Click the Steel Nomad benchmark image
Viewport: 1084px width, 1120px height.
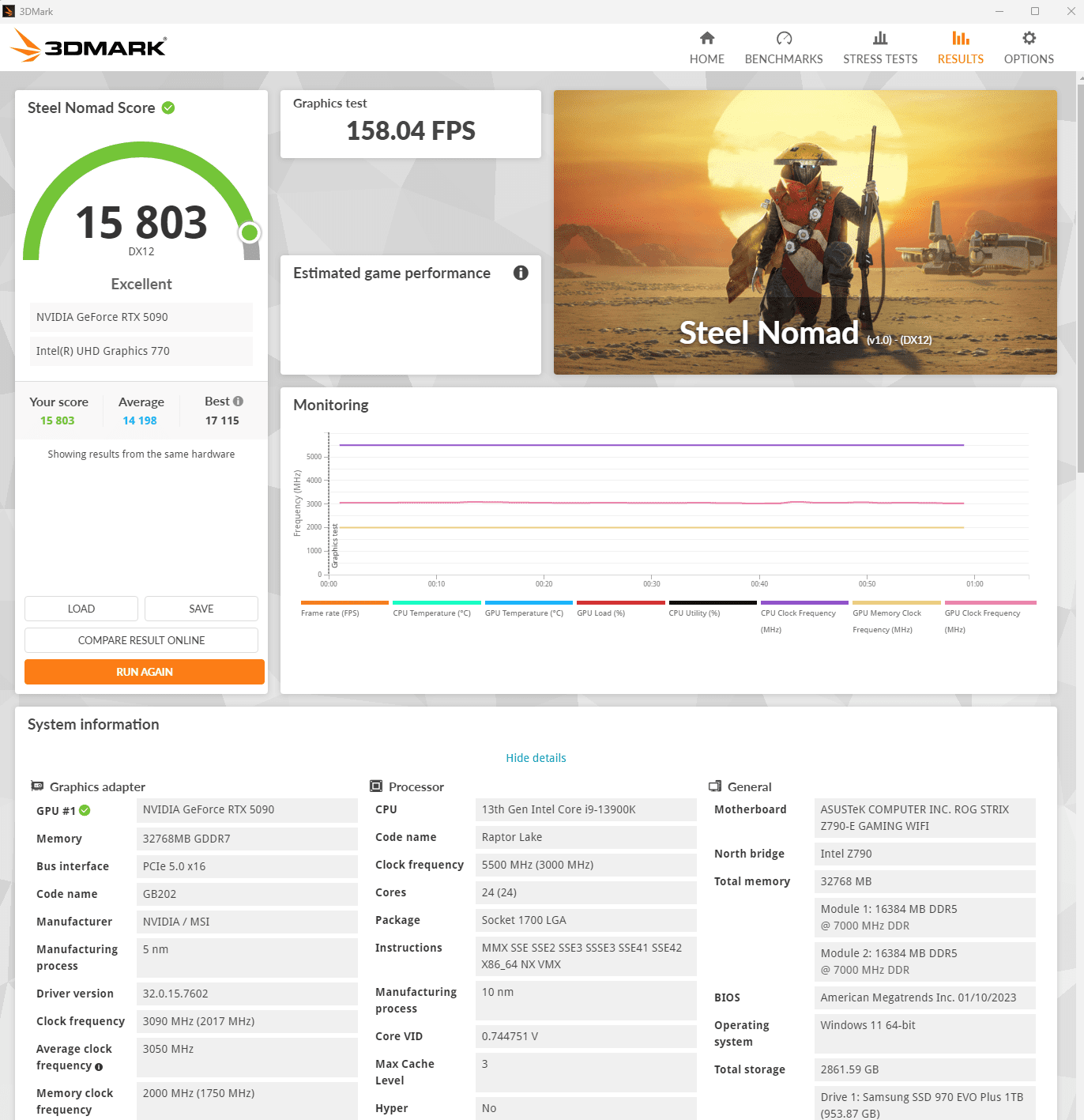tap(805, 232)
